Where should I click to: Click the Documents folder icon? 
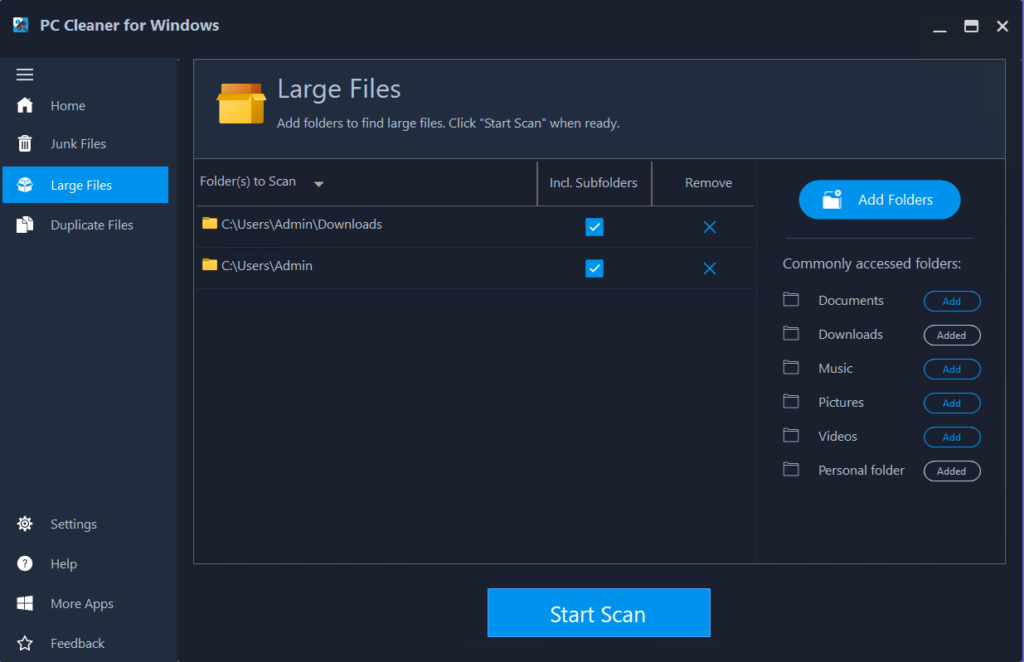tap(791, 299)
